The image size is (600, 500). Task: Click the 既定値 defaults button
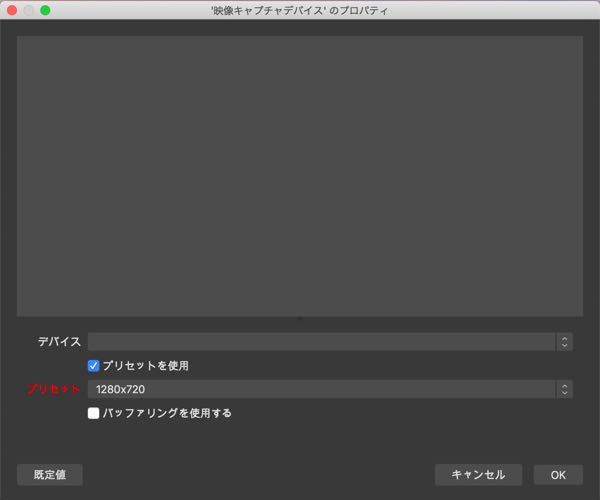[x=50, y=475]
